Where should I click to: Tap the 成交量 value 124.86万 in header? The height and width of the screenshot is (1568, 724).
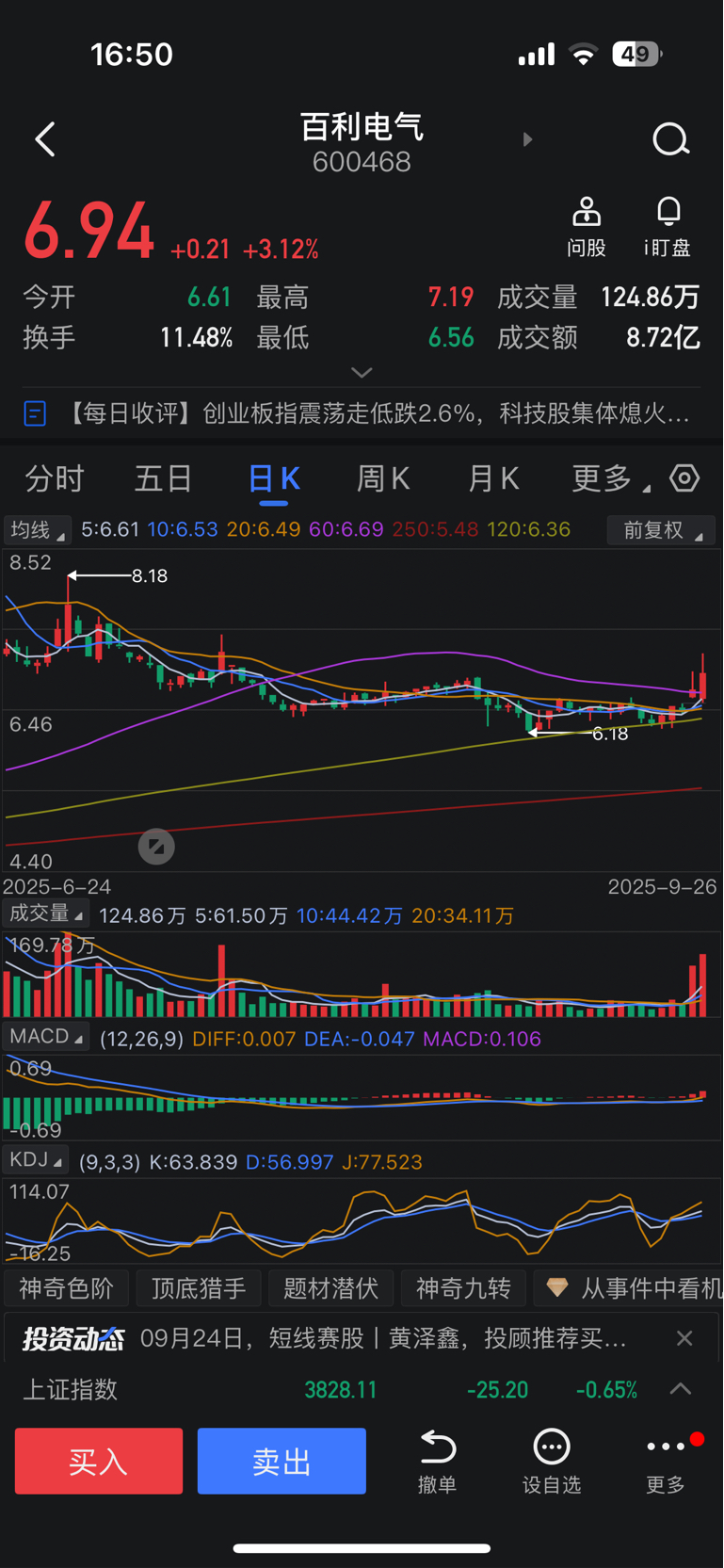pos(651,298)
